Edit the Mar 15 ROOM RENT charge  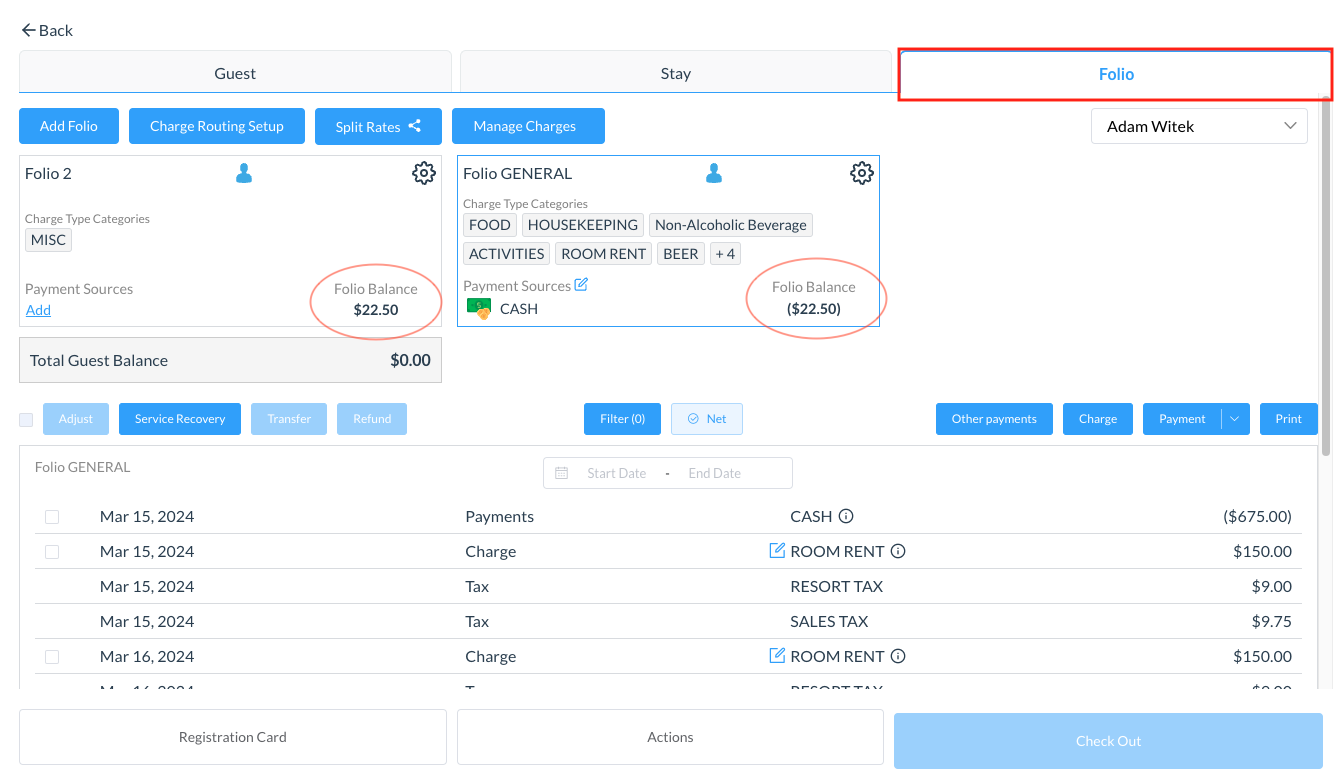[x=777, y=551]
